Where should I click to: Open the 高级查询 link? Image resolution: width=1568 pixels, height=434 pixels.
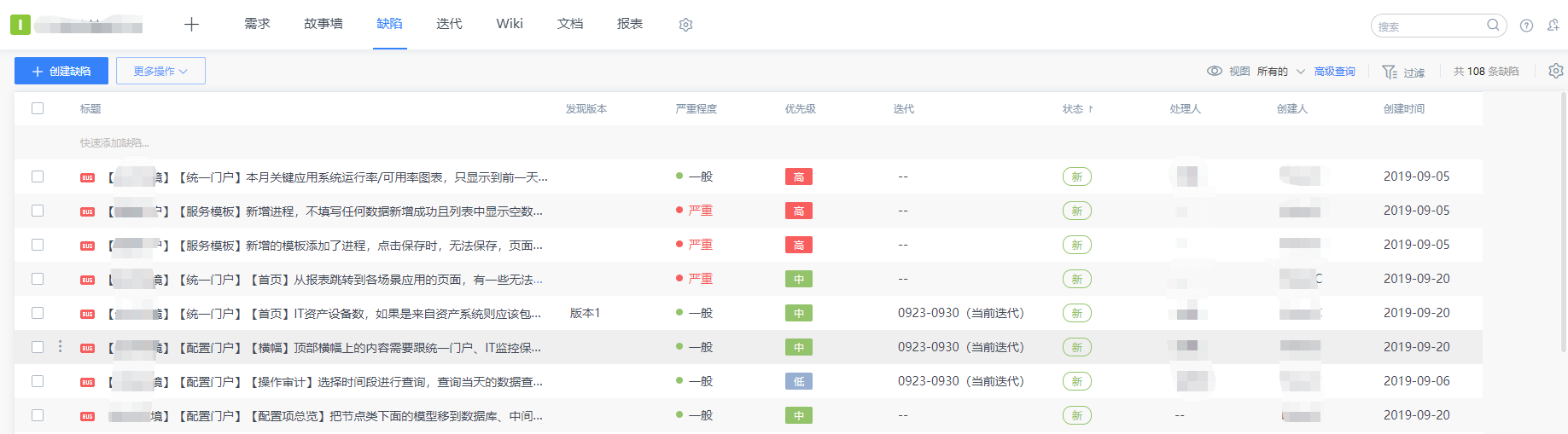click(x=1334, y=72)
